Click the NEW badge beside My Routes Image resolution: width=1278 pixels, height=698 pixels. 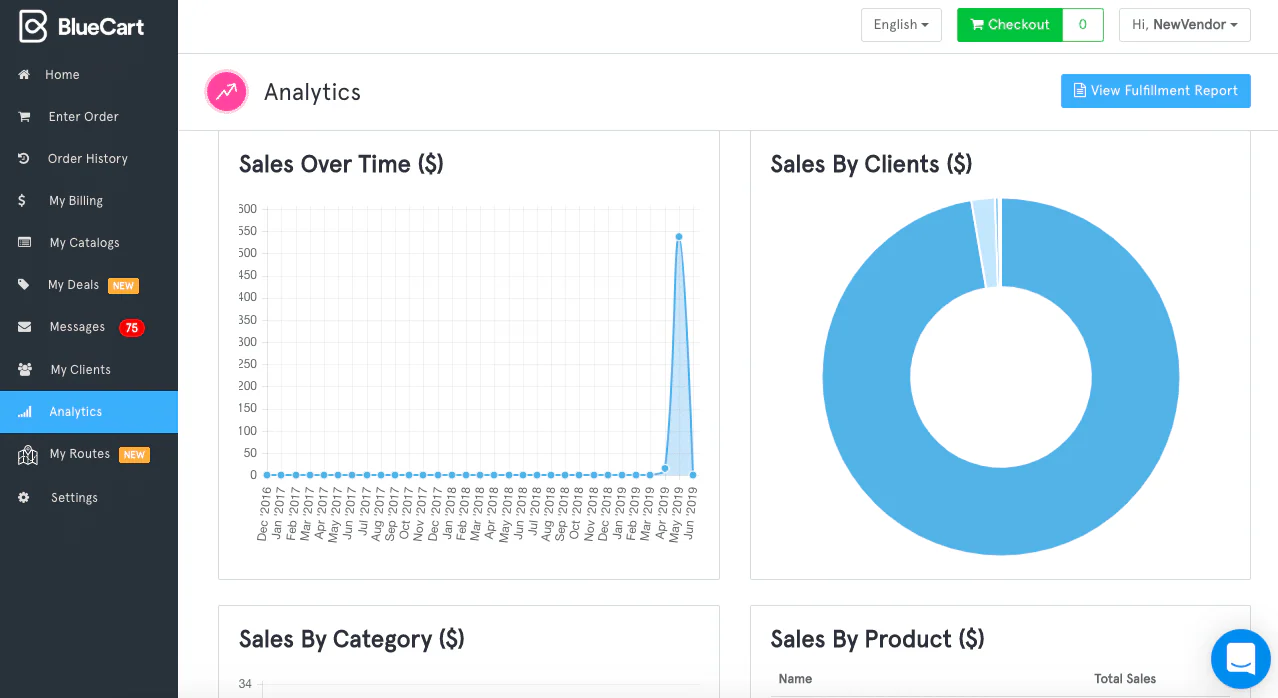tap(134, 455)
